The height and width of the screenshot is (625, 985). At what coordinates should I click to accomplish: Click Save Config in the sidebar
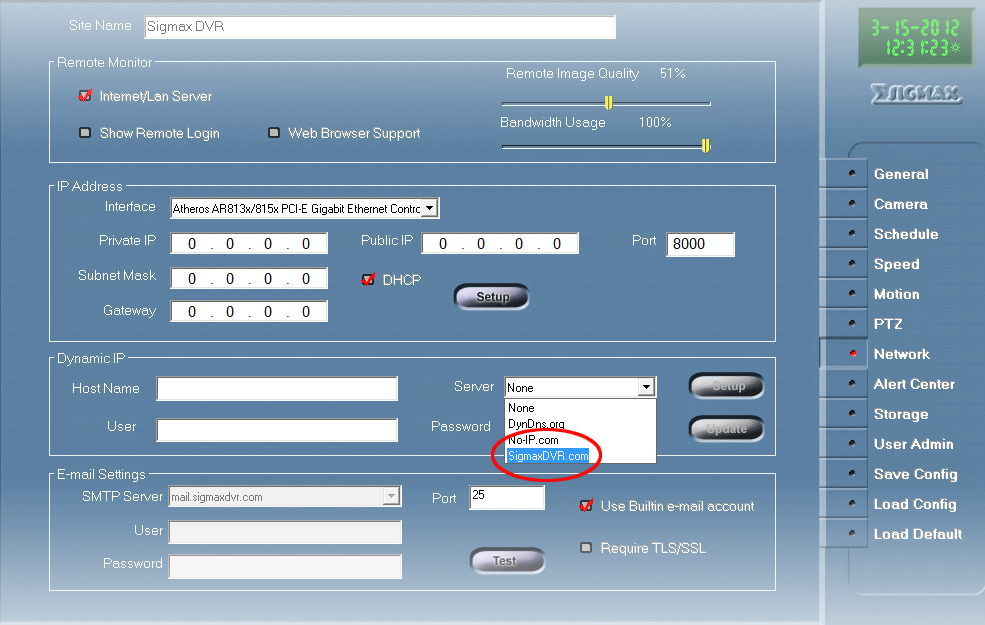point(915,474)
